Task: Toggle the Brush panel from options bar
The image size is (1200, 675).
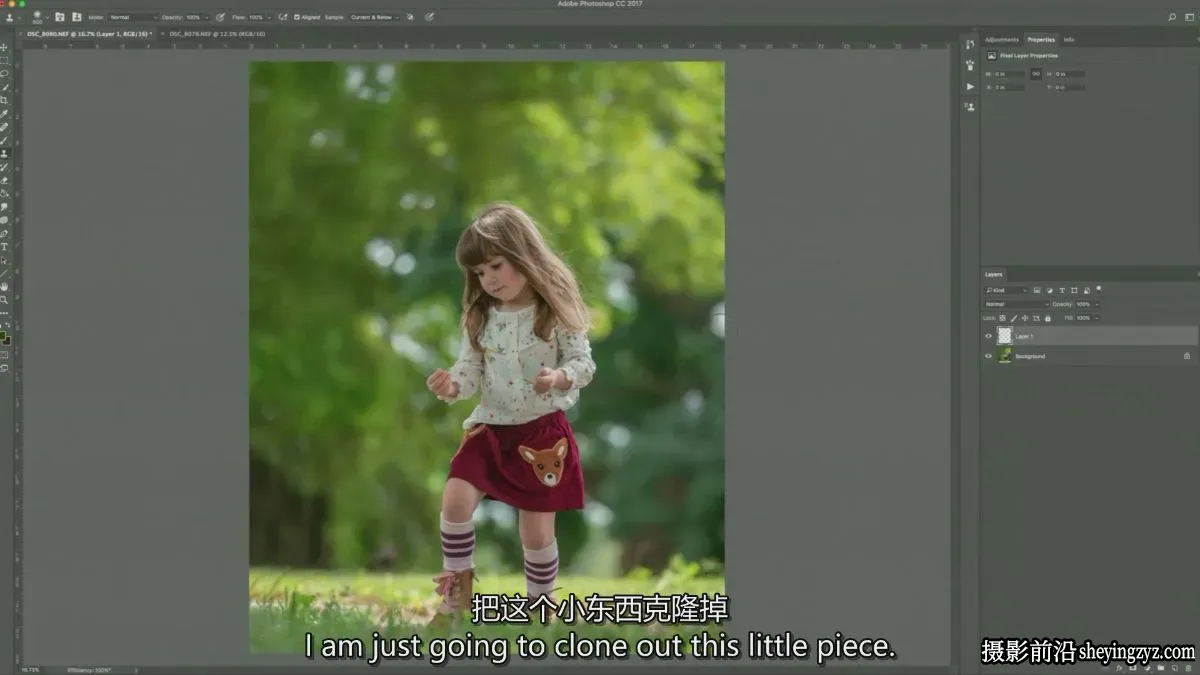Action: pos(61,17)
